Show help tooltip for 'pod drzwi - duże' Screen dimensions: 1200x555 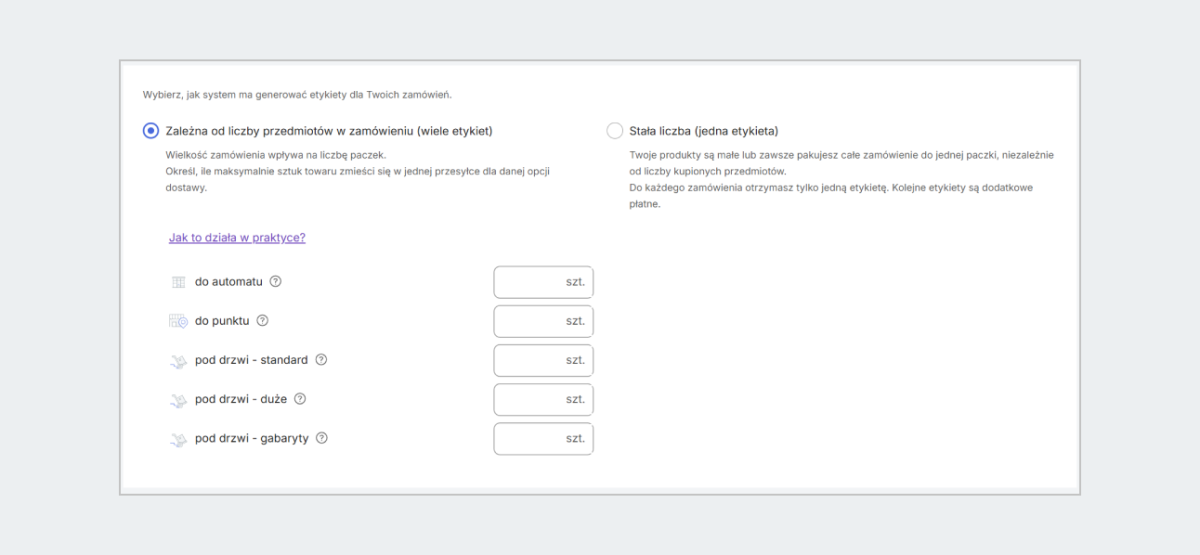pos(300,399)
